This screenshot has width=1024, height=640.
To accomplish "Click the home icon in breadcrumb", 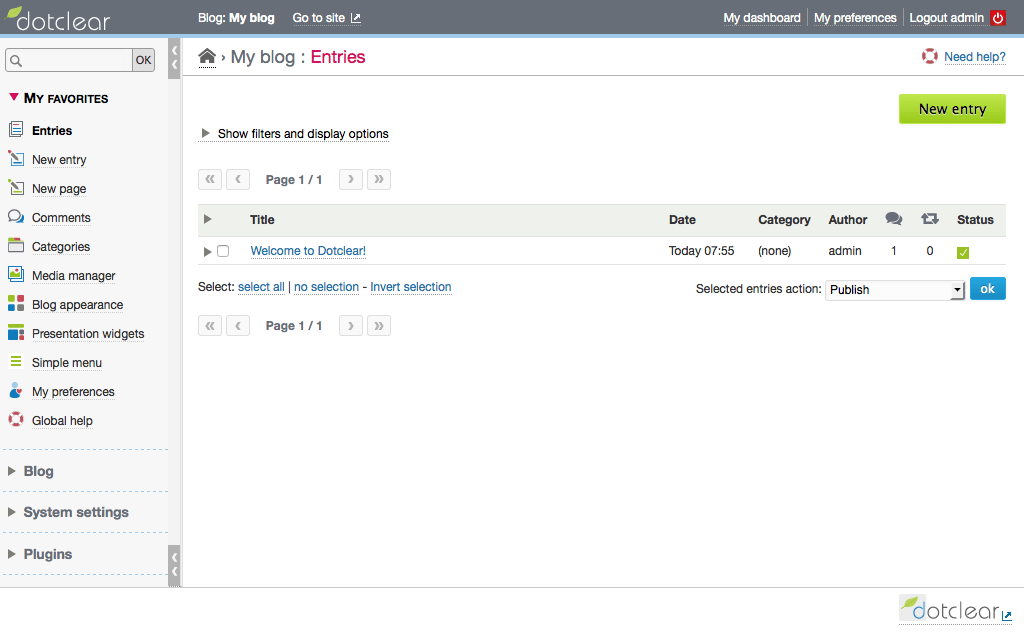I will [x=207, y=57].
